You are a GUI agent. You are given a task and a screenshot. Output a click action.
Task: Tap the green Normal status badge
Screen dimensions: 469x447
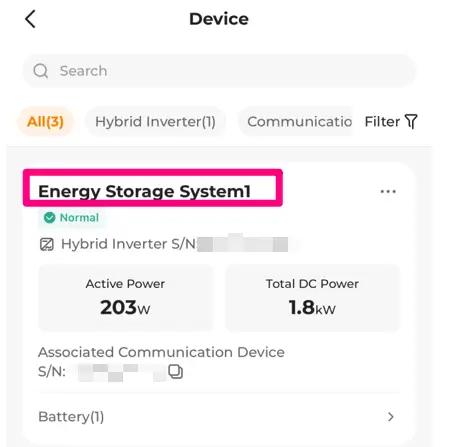[x=71, y=218]
